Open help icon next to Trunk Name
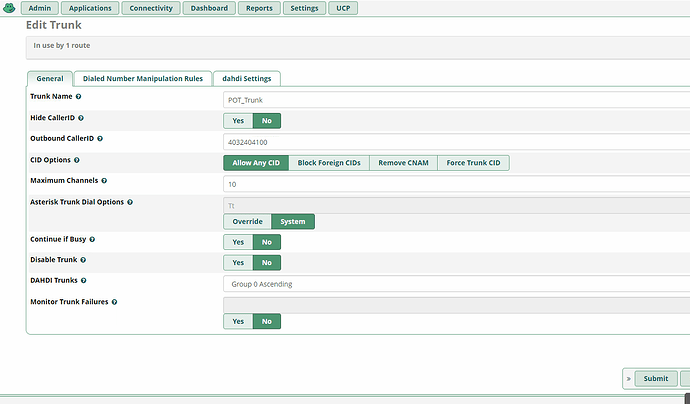Viewport: 690px width, 404px height. click(x=78, y=96)
